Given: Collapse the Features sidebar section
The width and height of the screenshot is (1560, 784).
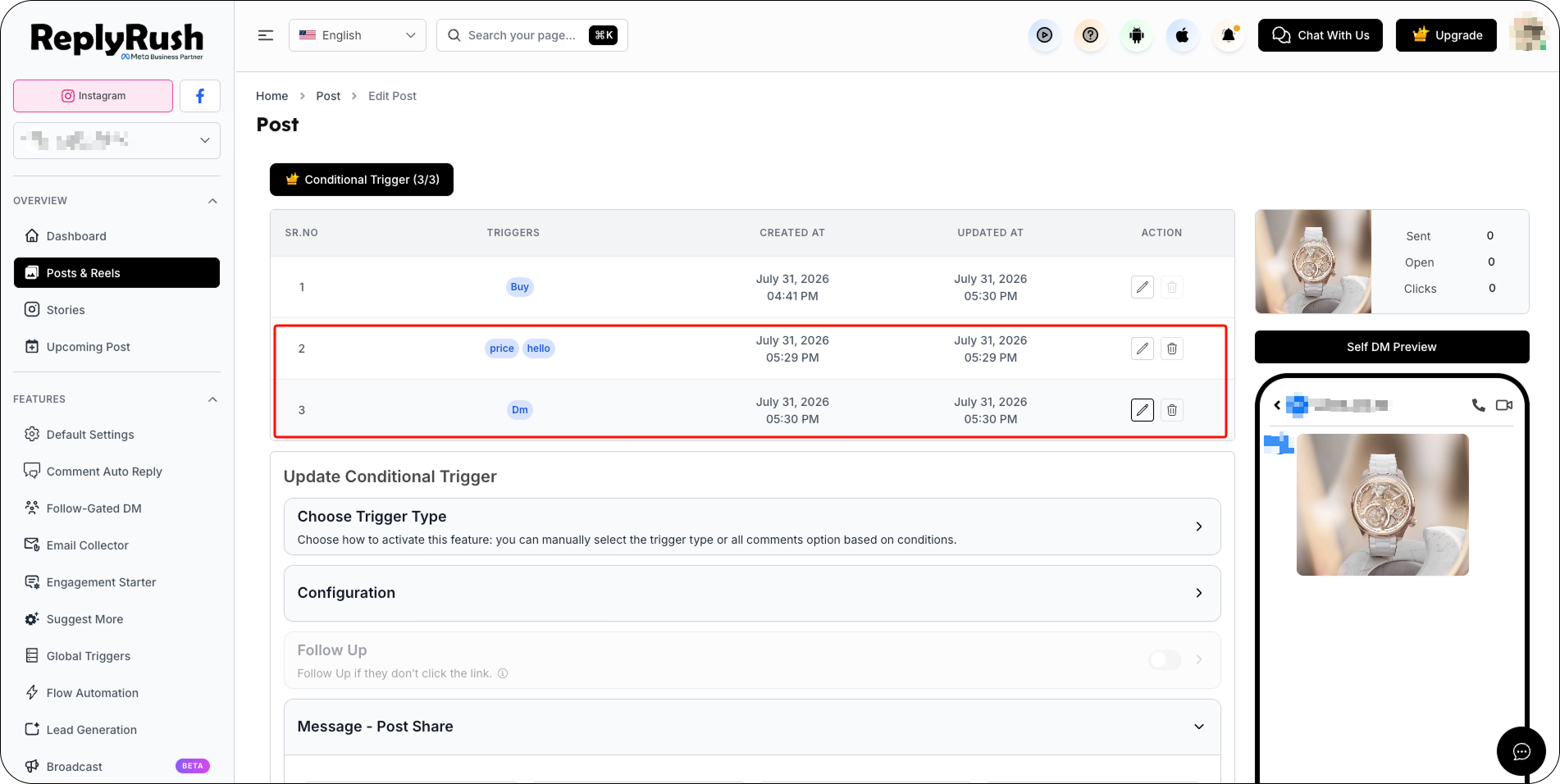Looking at the screenshot, I should pos(212,399).
